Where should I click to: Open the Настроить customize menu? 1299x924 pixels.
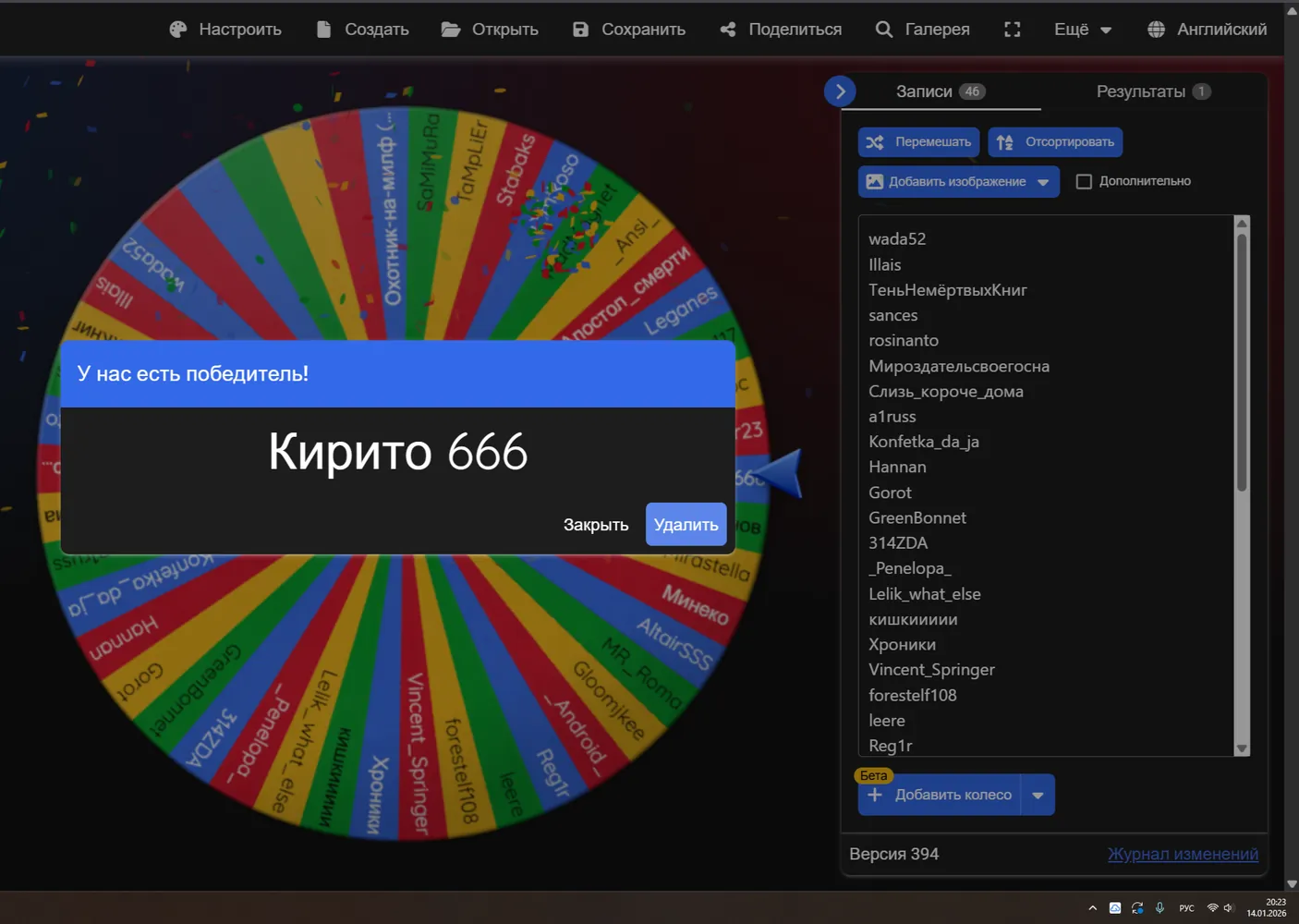(225, 30)
